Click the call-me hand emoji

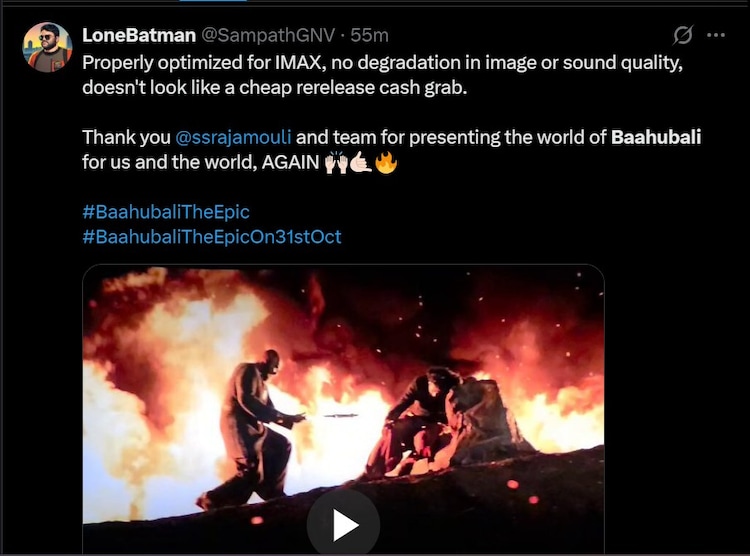[x=360, y=162]
